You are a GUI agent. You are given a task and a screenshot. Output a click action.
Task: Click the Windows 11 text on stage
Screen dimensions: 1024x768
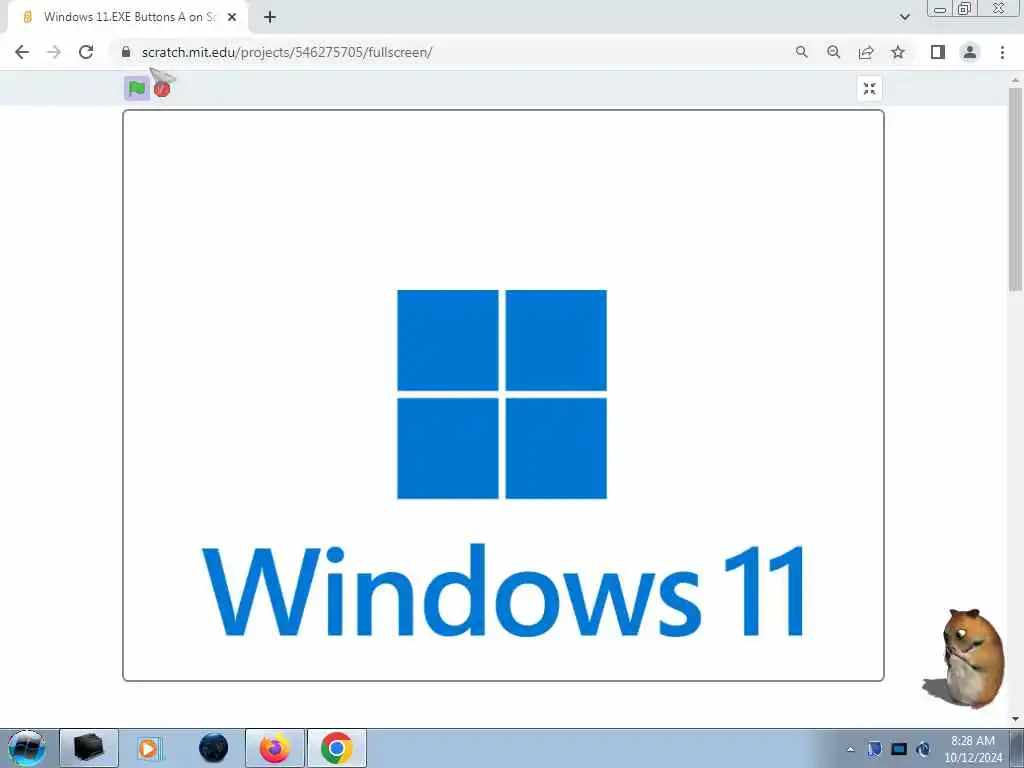pos(504,590)
